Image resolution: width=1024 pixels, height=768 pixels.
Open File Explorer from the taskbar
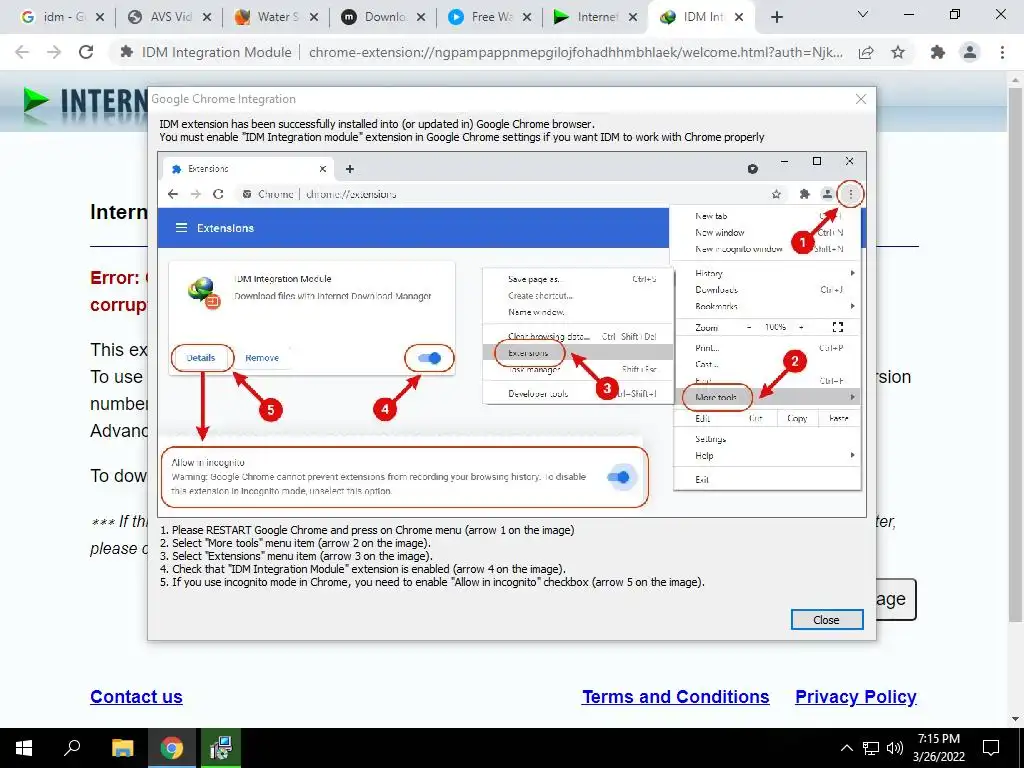(x=122, y=748)
